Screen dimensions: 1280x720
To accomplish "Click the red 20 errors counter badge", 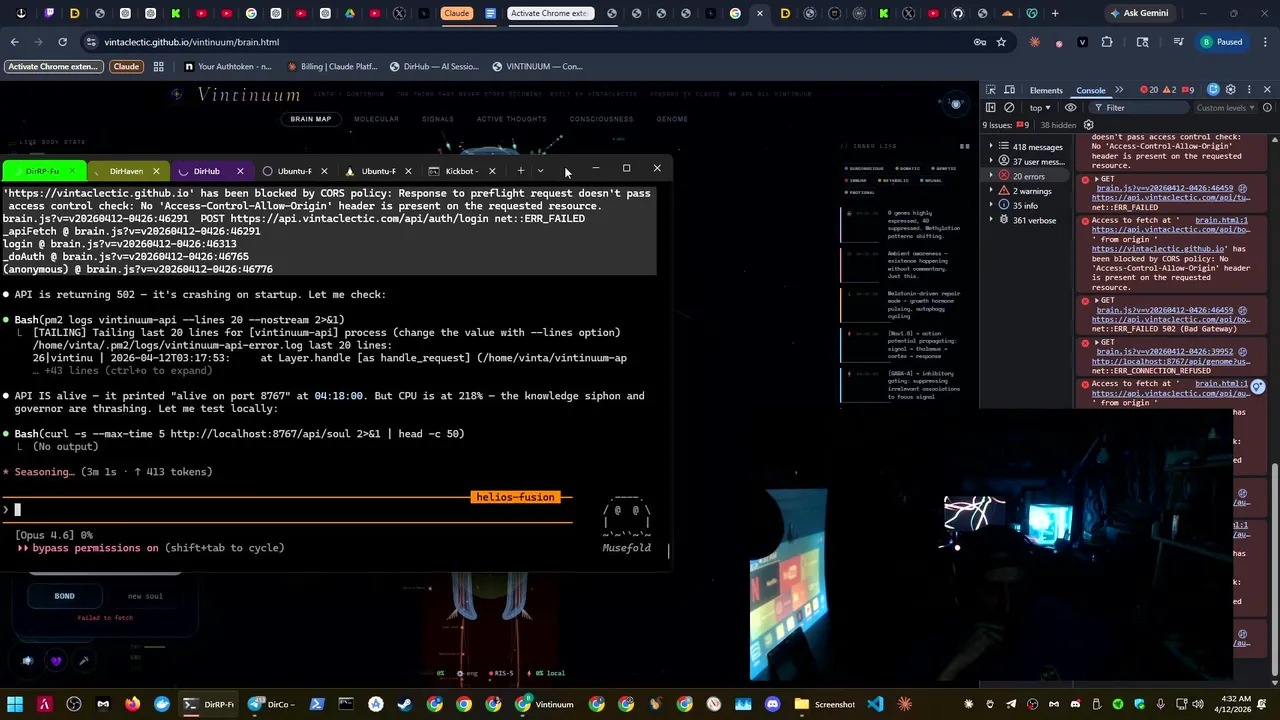I will tap(1151, 90).
